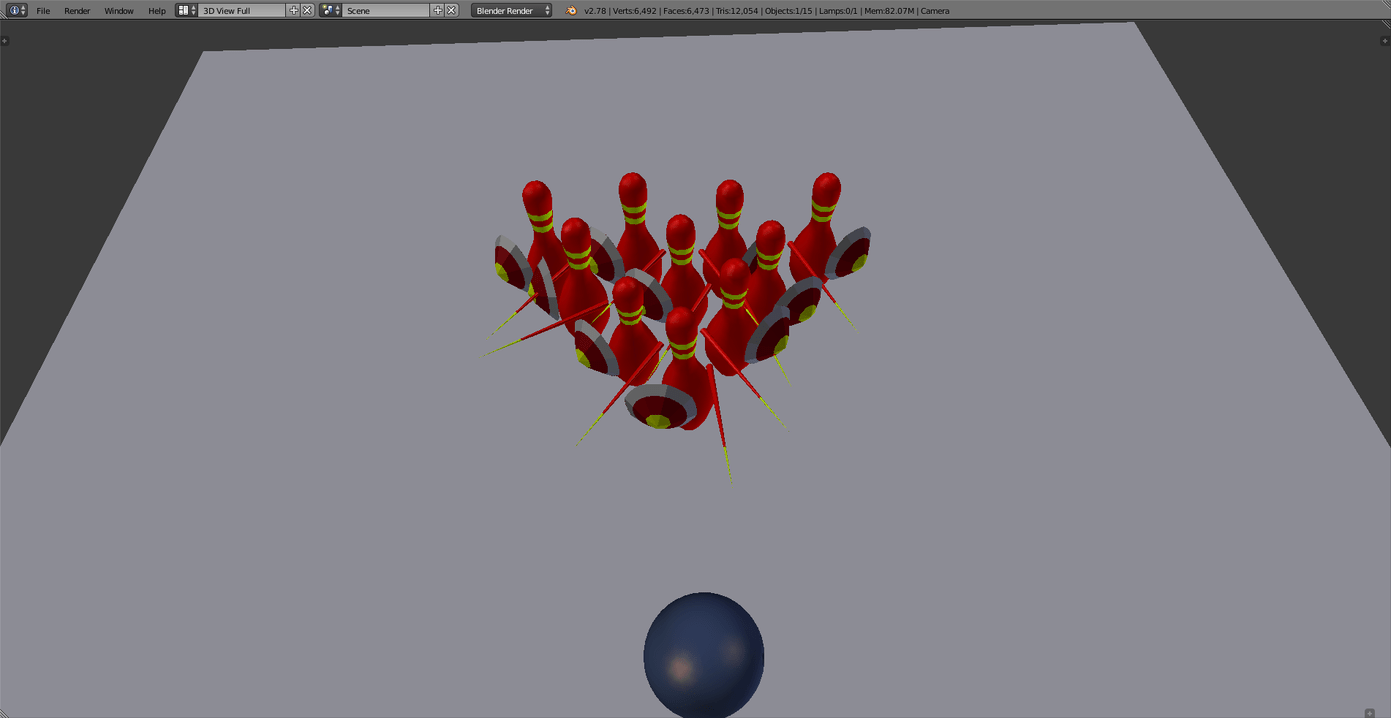
Task: Add a new screen layout
Action: (x=294, y=10)
